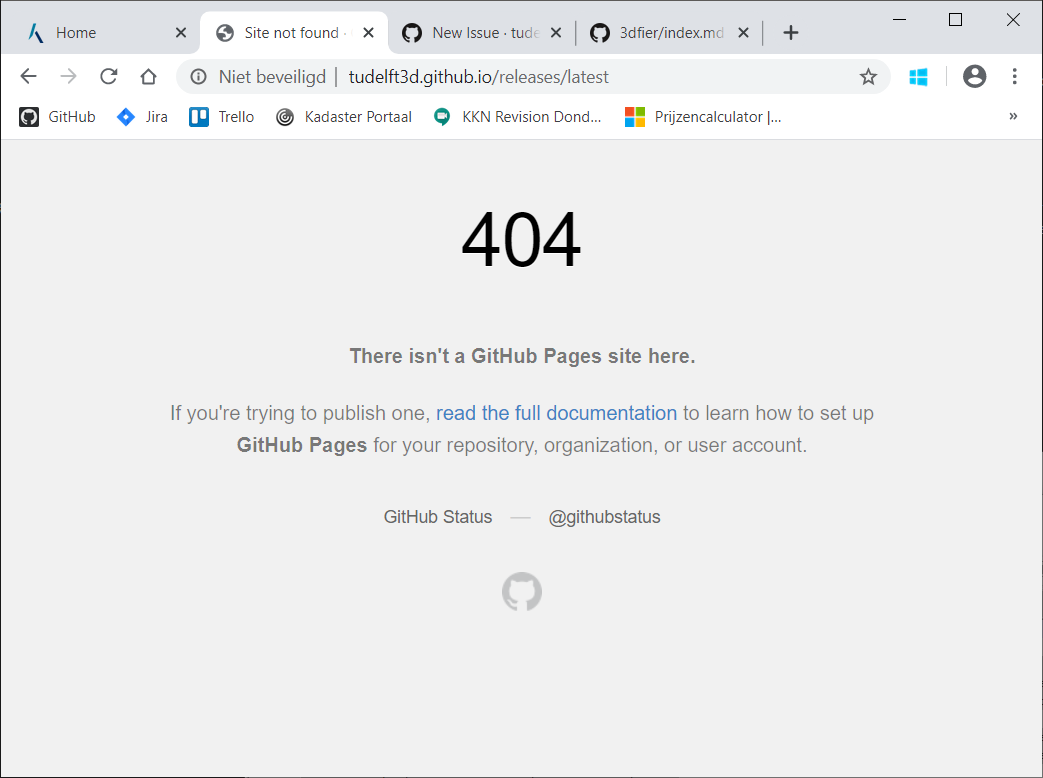Screen dimensions: 1043x778
Task: Go back to the previous page
Action: click(29, 76)
